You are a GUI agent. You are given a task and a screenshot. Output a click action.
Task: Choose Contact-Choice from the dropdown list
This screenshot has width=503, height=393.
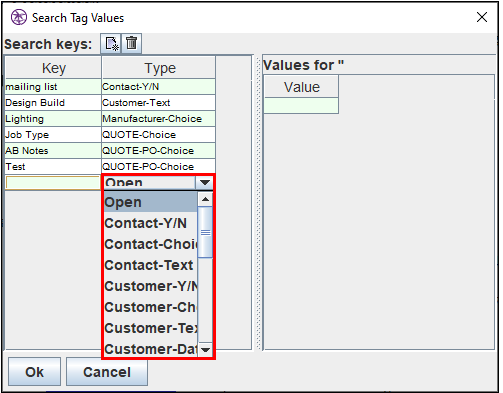point(150,244)
